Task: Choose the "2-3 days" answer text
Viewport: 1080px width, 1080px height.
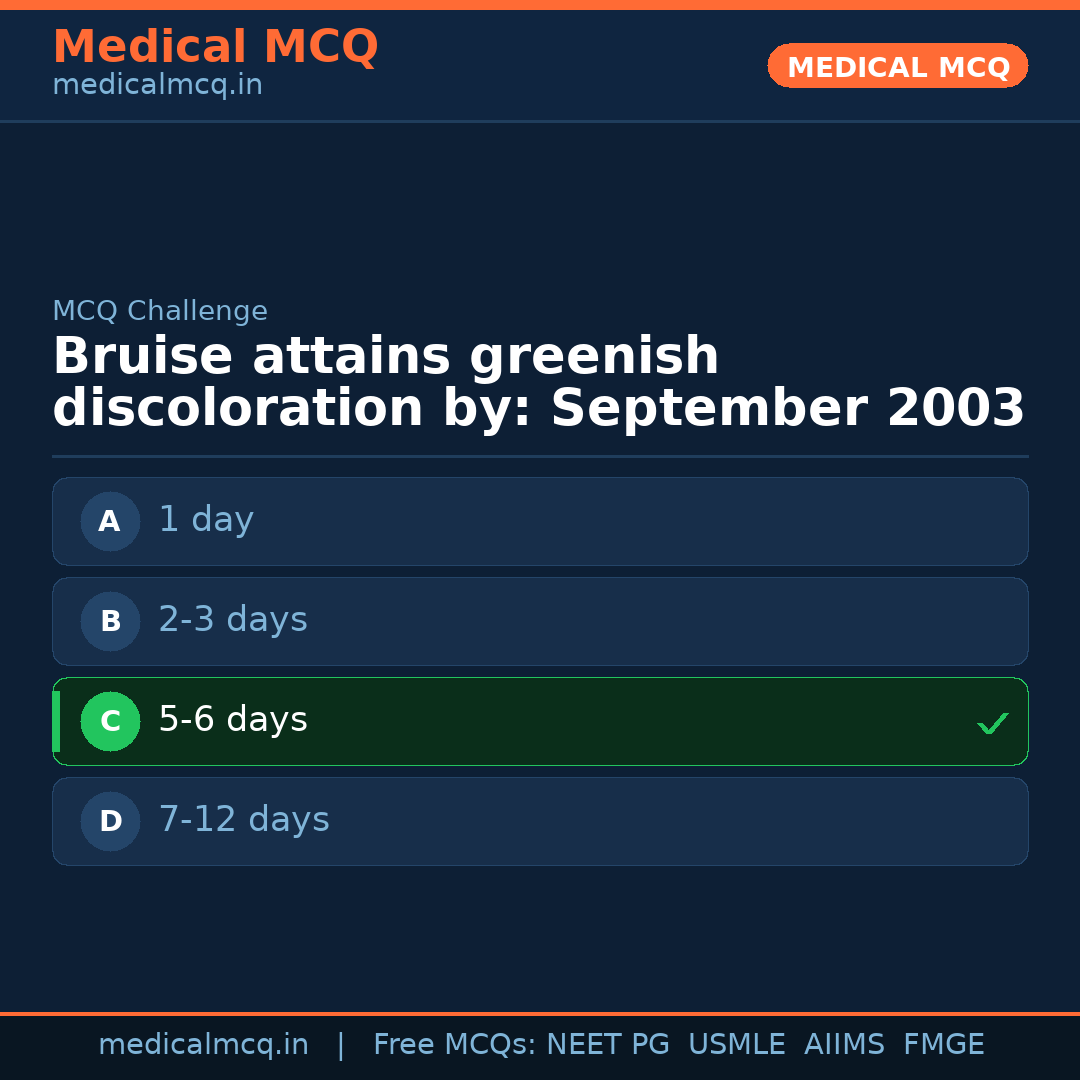Action: (x=233, y=620)
